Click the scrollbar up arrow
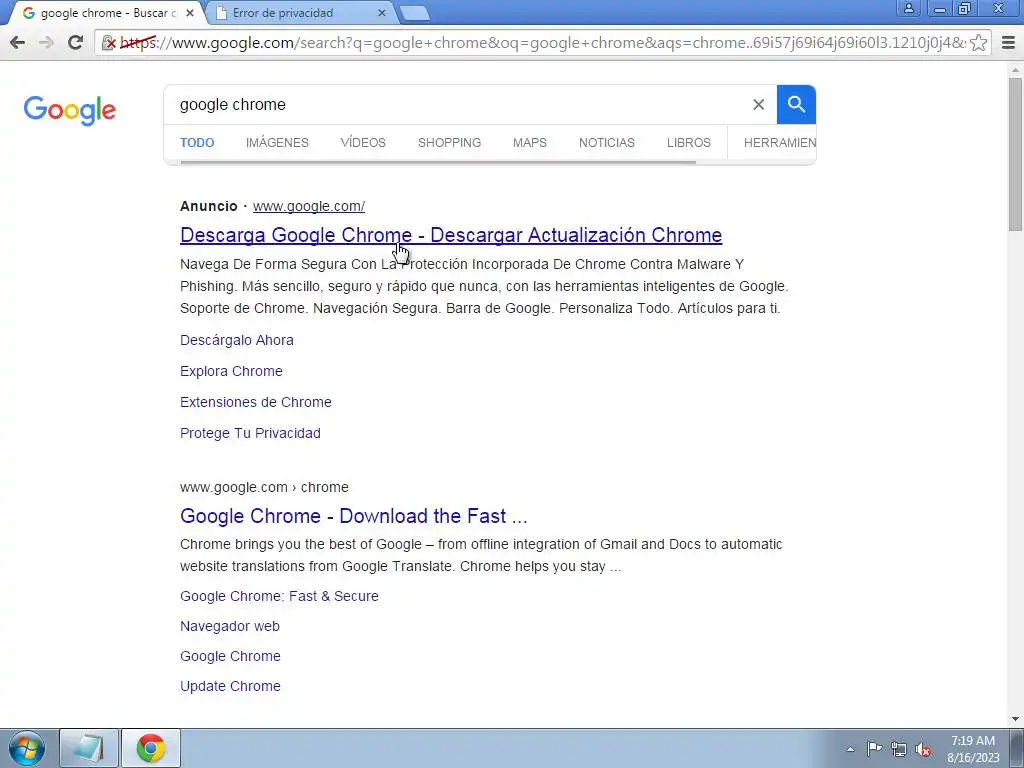 (x=1015, y=69)
